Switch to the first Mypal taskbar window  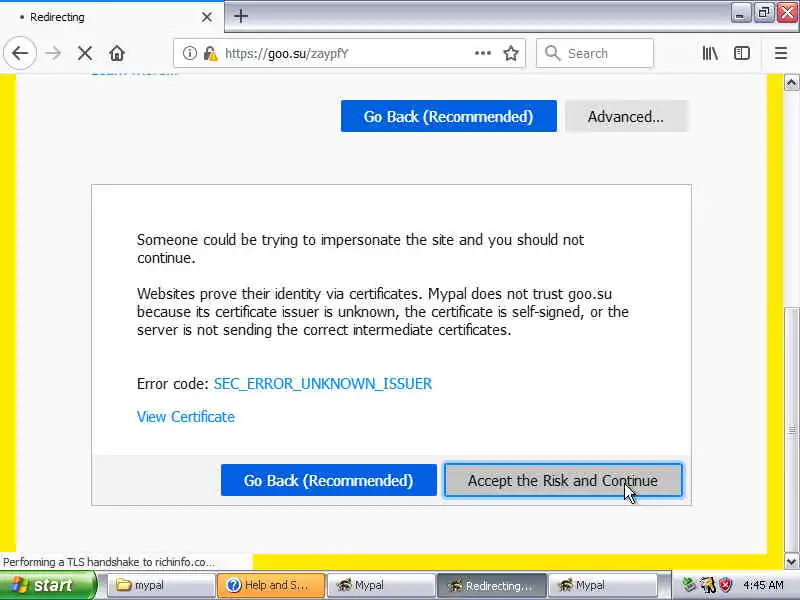[381, 585]
